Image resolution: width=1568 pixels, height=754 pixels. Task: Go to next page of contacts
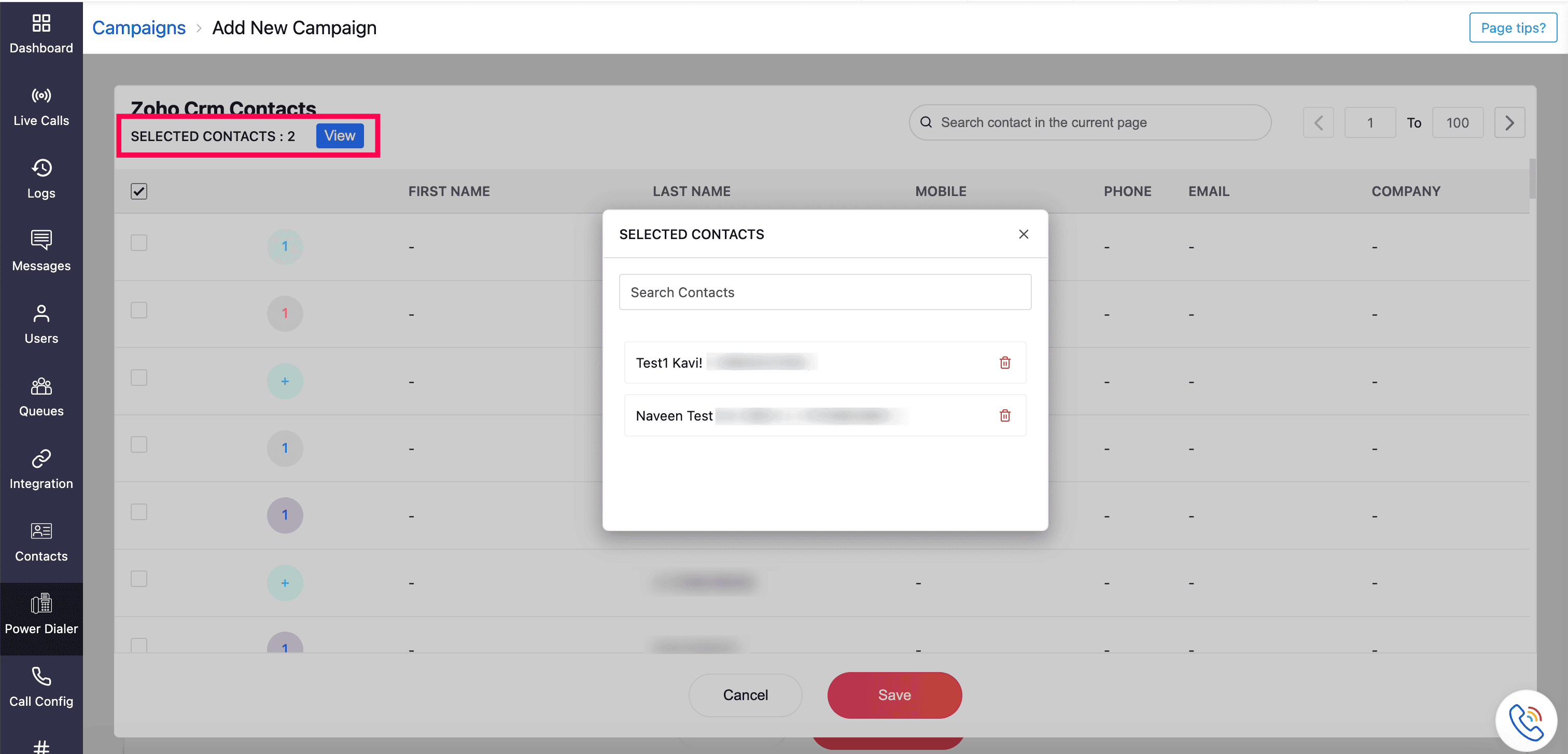[1509, 123]
